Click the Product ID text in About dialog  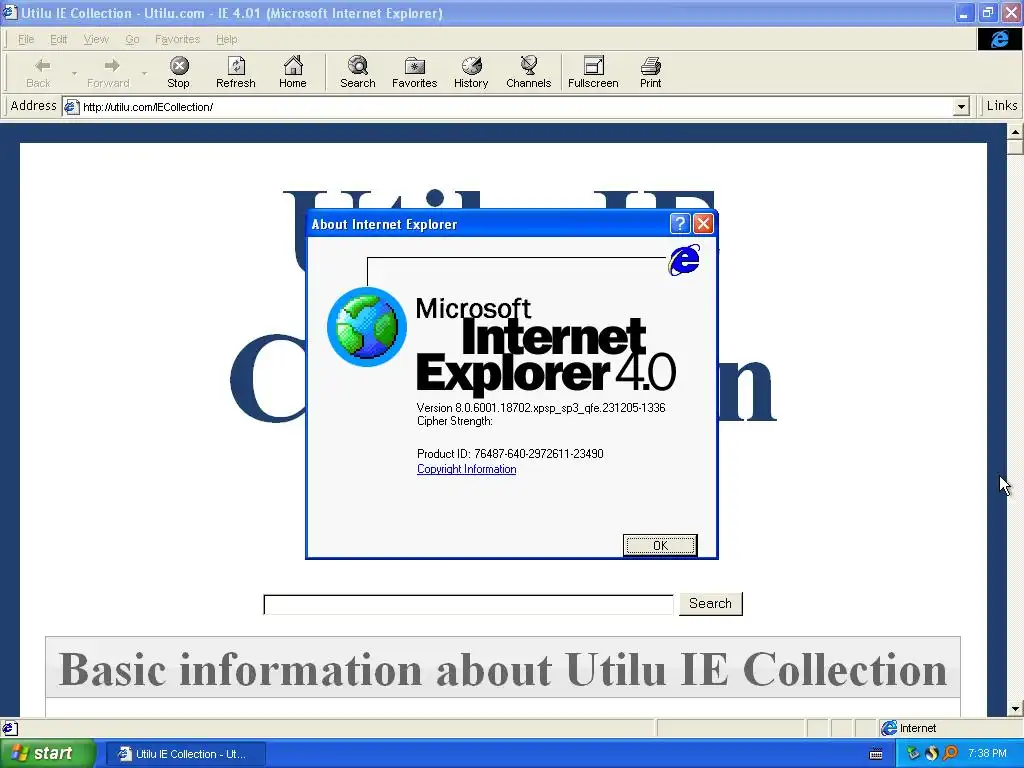pyautogui.click(x=510, y=454)
